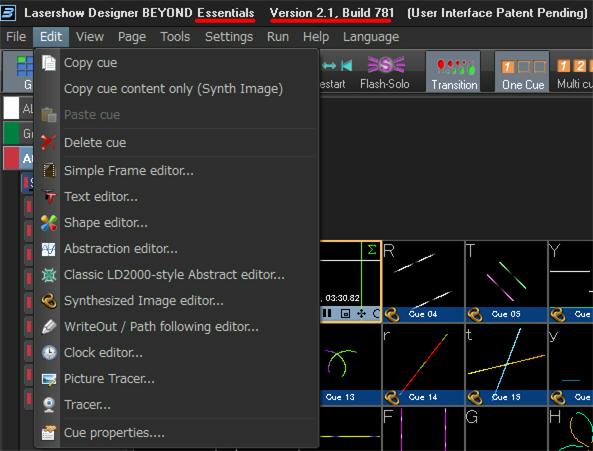593x451 pixels.
Task: Select the Cue 15 thumbnail
Action: (506, 365)
